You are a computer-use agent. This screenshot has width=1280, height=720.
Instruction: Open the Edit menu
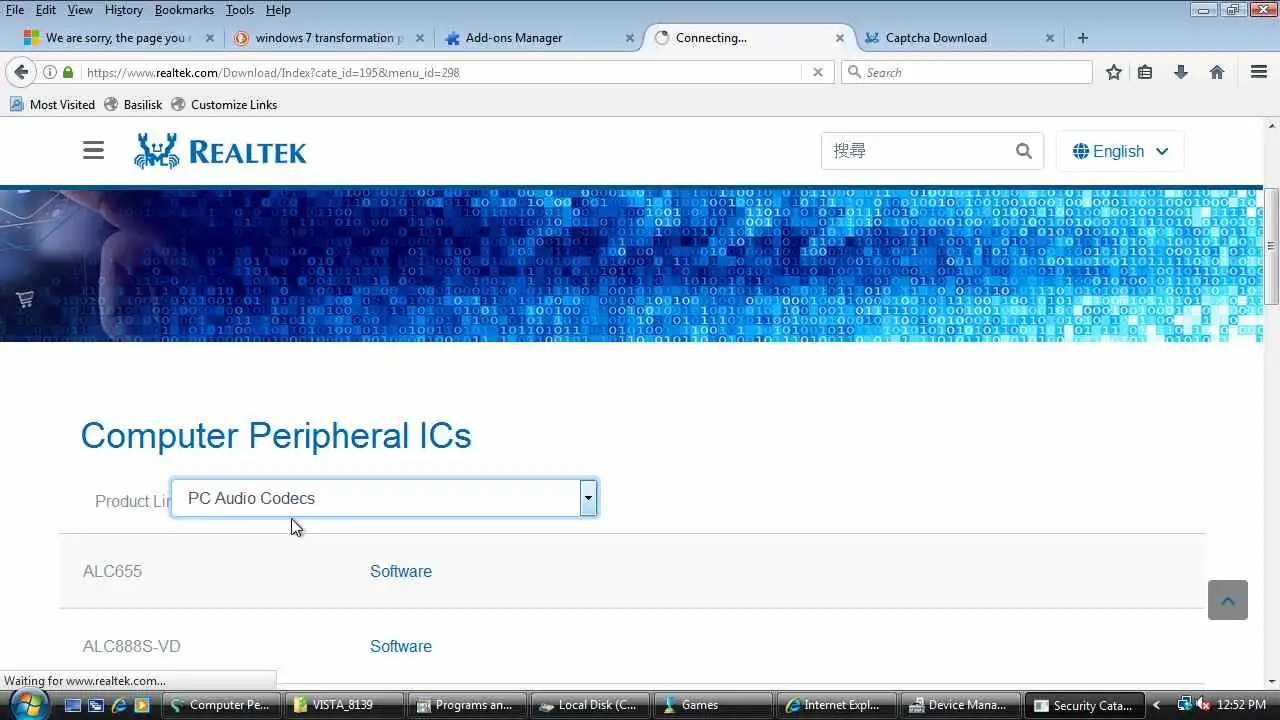tap(46, 10)
